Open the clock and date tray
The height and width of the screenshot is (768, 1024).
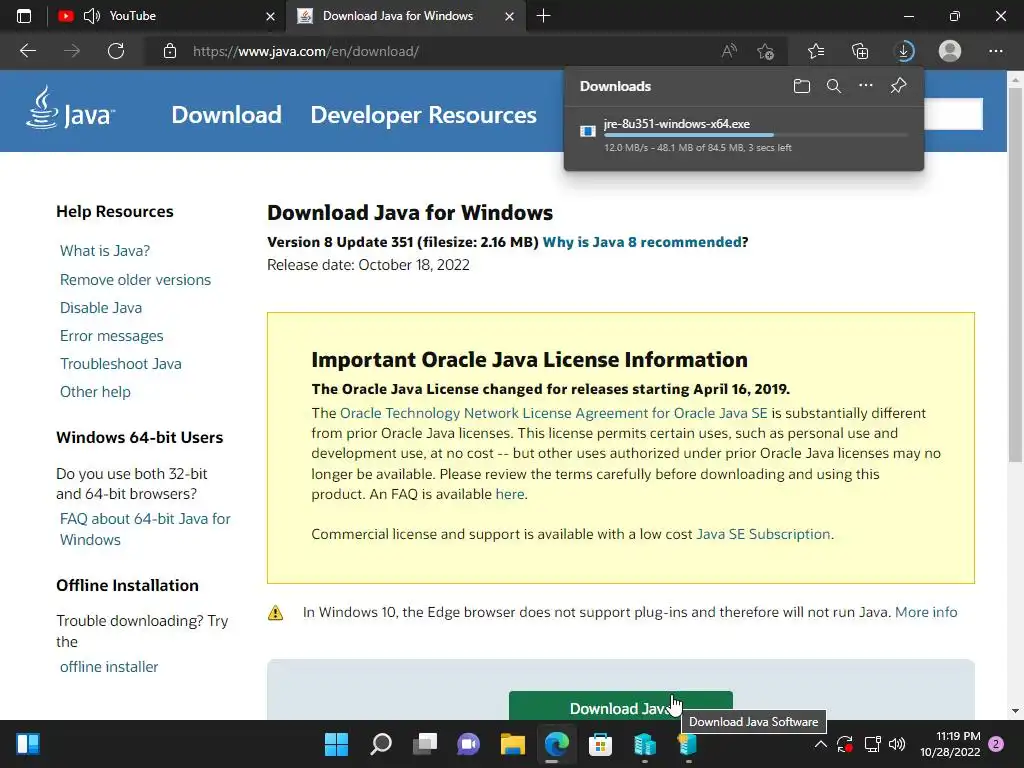(950, 744)
